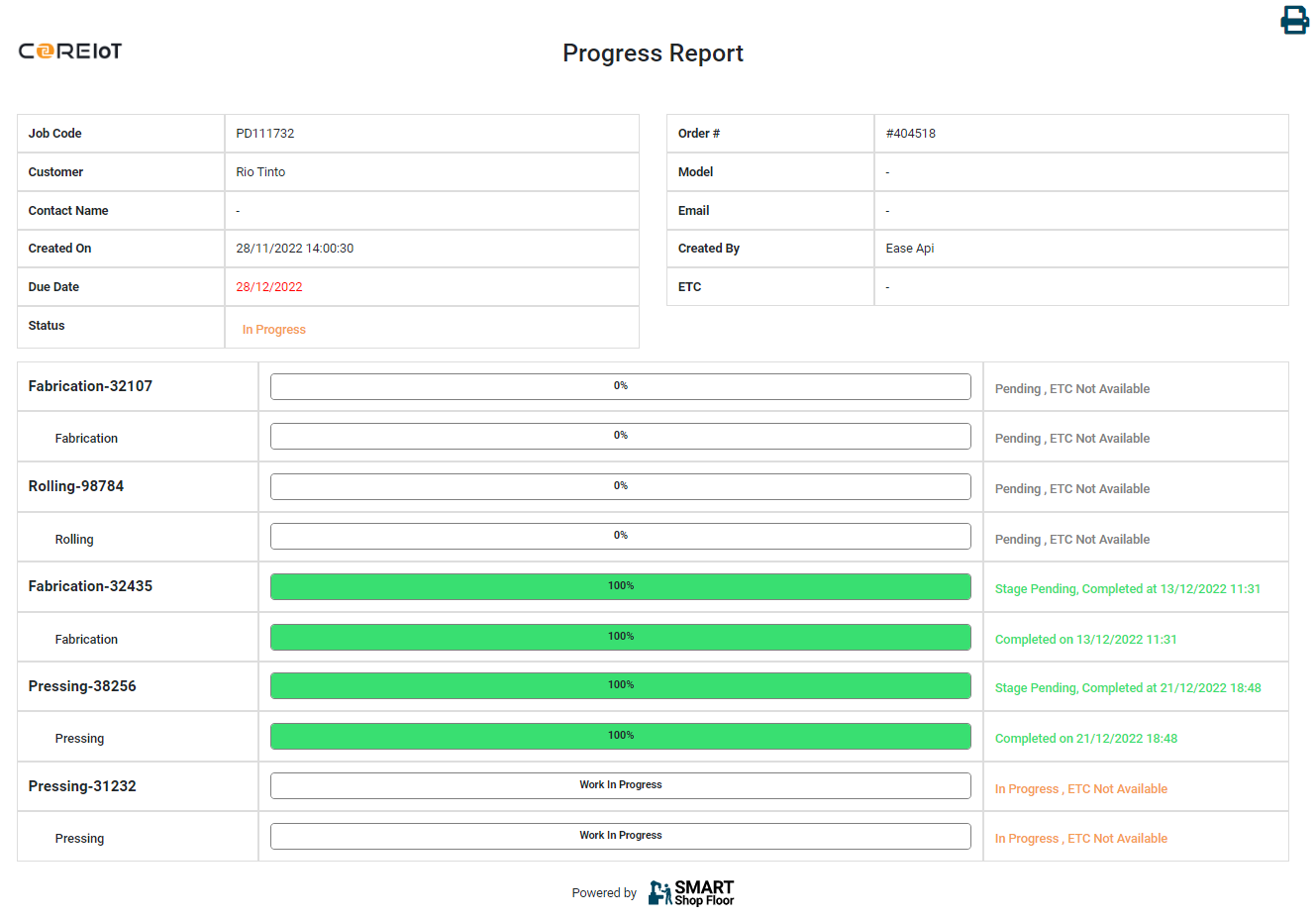Click the Pressing-31232 Work In Progress bar

point(620,785)
